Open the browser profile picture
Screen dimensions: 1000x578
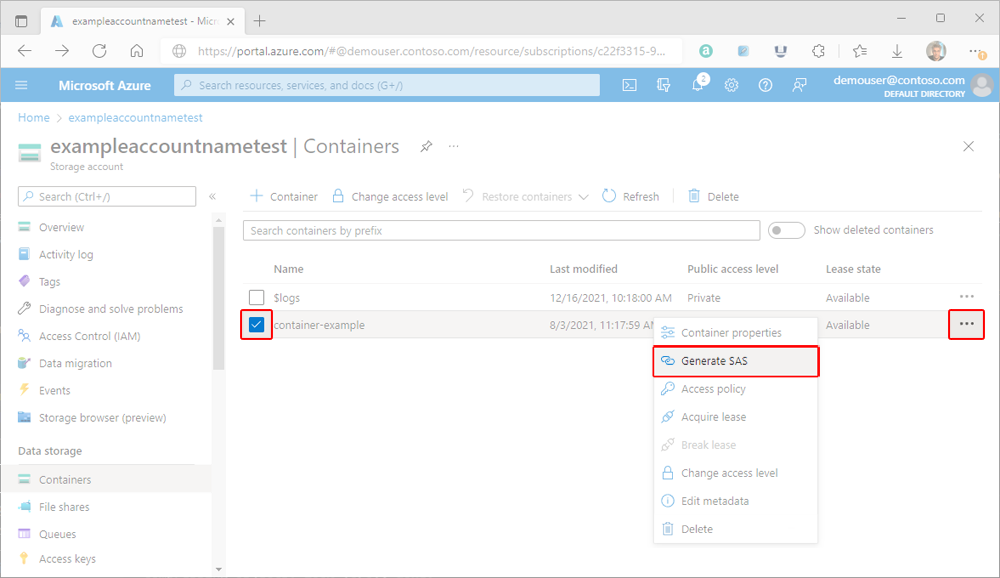coord(936,51)
